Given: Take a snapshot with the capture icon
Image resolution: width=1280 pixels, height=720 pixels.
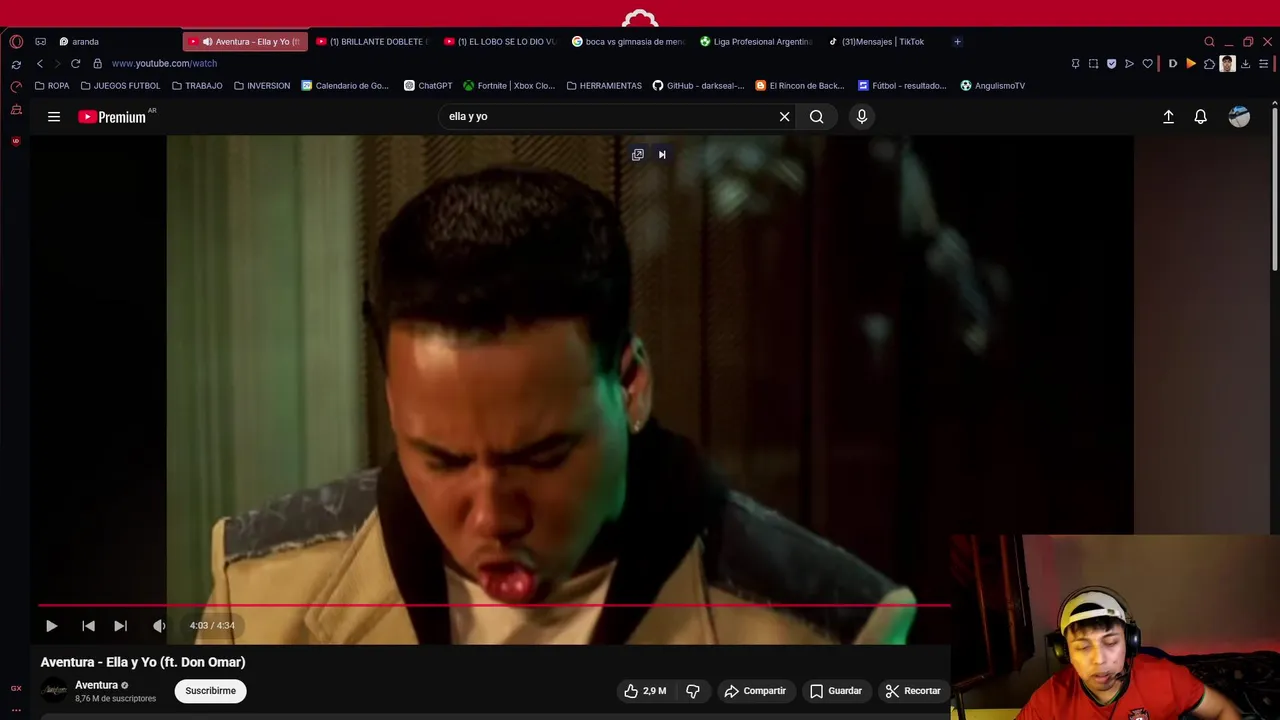Looking at the screenshot, I should click(1093, 64).
